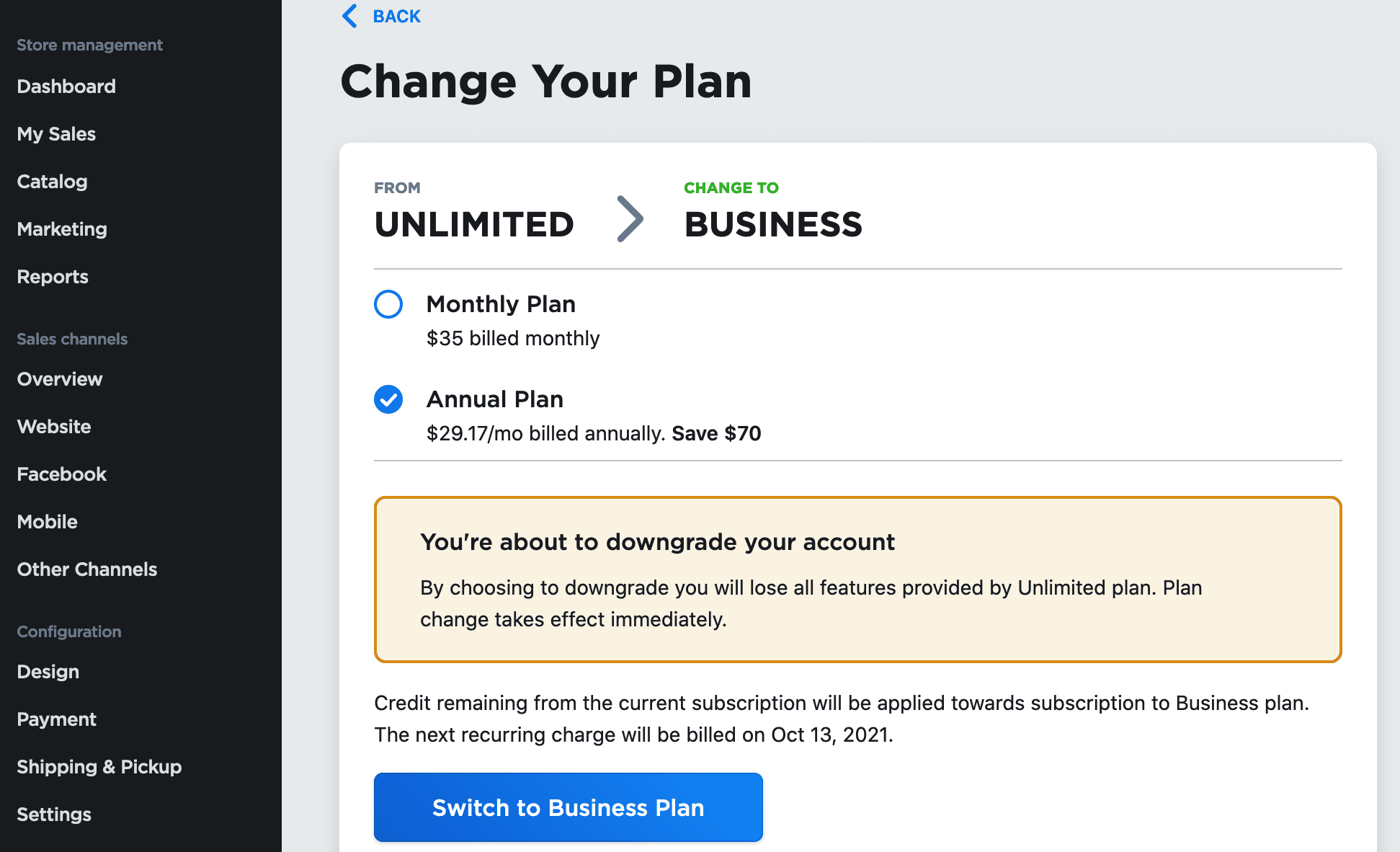The image size is (1400, 852).
Task: Click Switch to Business Plan
Action: pyautogui.click(x=568, y=807)
